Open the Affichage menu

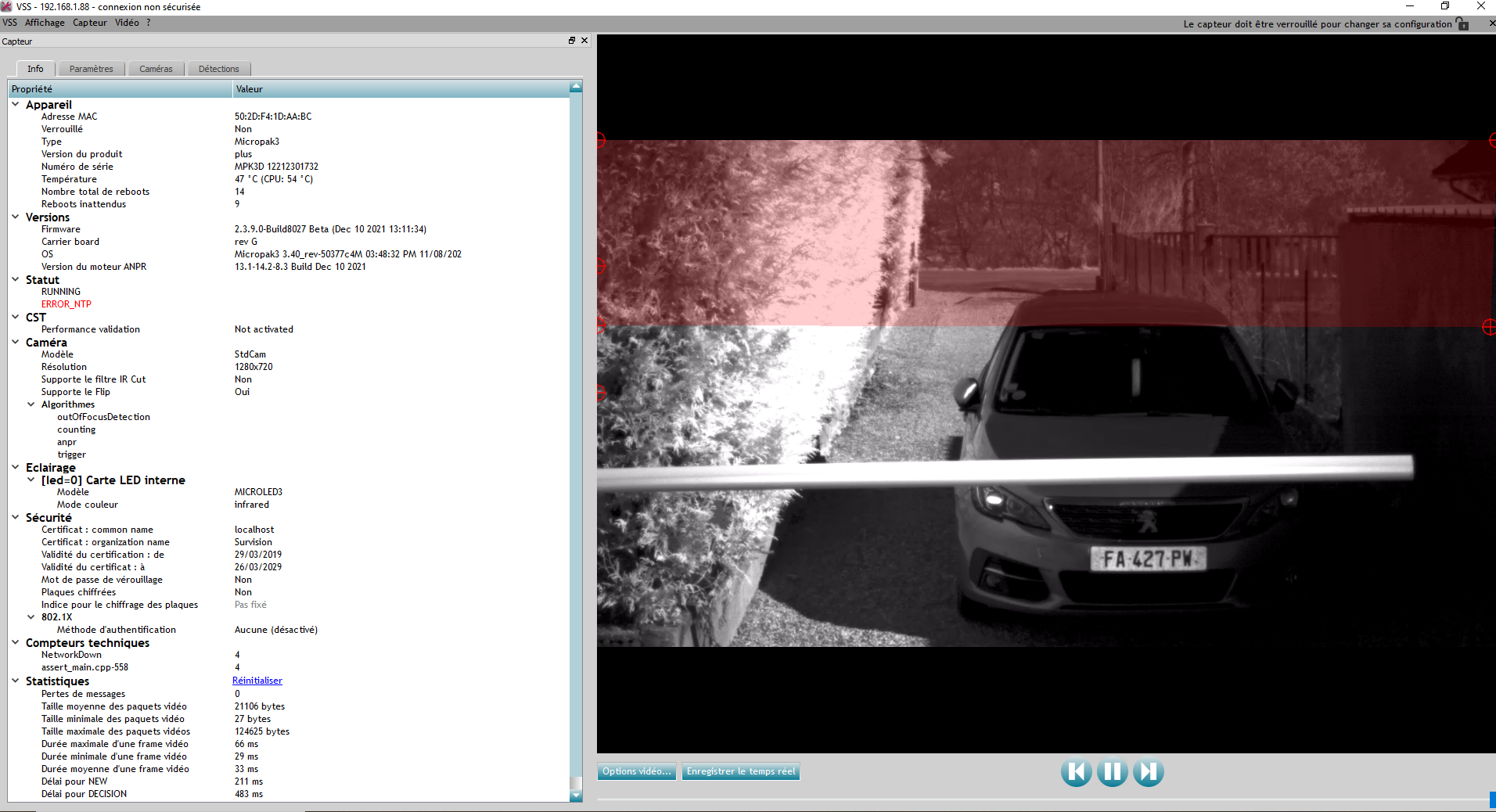pos(45,23)
